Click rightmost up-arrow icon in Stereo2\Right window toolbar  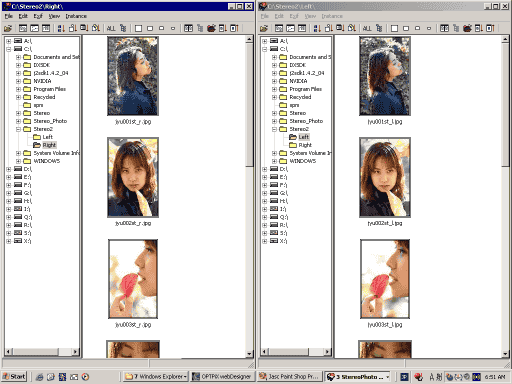(234, 28)
